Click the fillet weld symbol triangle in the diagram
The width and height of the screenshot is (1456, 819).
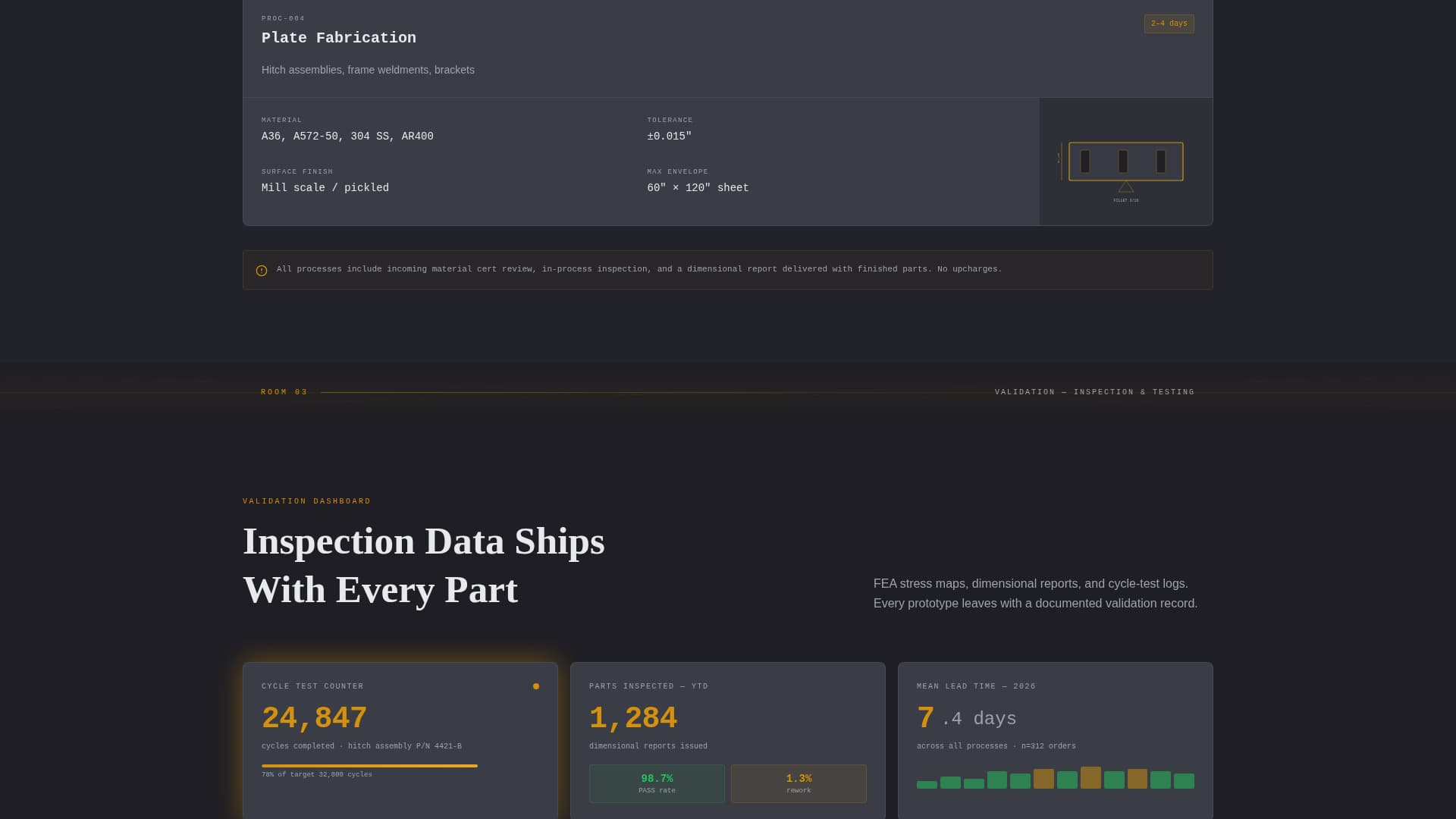tap(1125, 187)
